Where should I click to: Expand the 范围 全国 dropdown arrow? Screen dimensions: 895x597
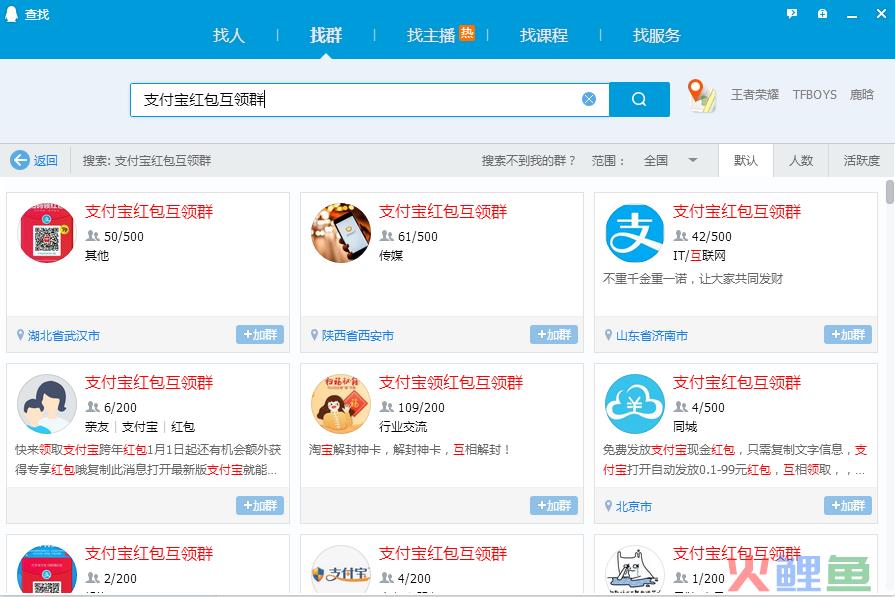[693, 160]
